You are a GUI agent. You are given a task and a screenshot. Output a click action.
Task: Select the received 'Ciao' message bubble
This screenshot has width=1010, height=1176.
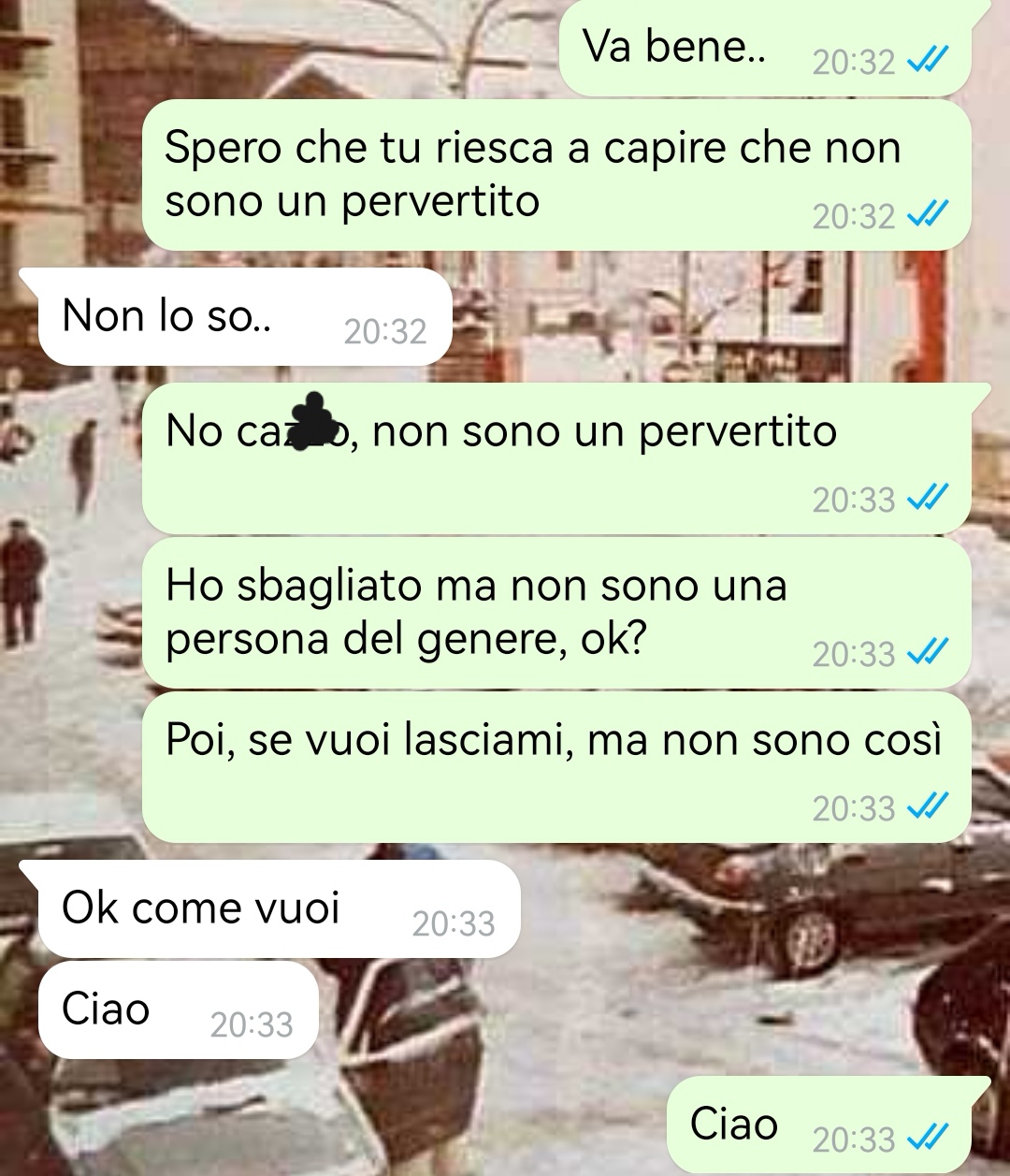click(x=178, y=1009)
